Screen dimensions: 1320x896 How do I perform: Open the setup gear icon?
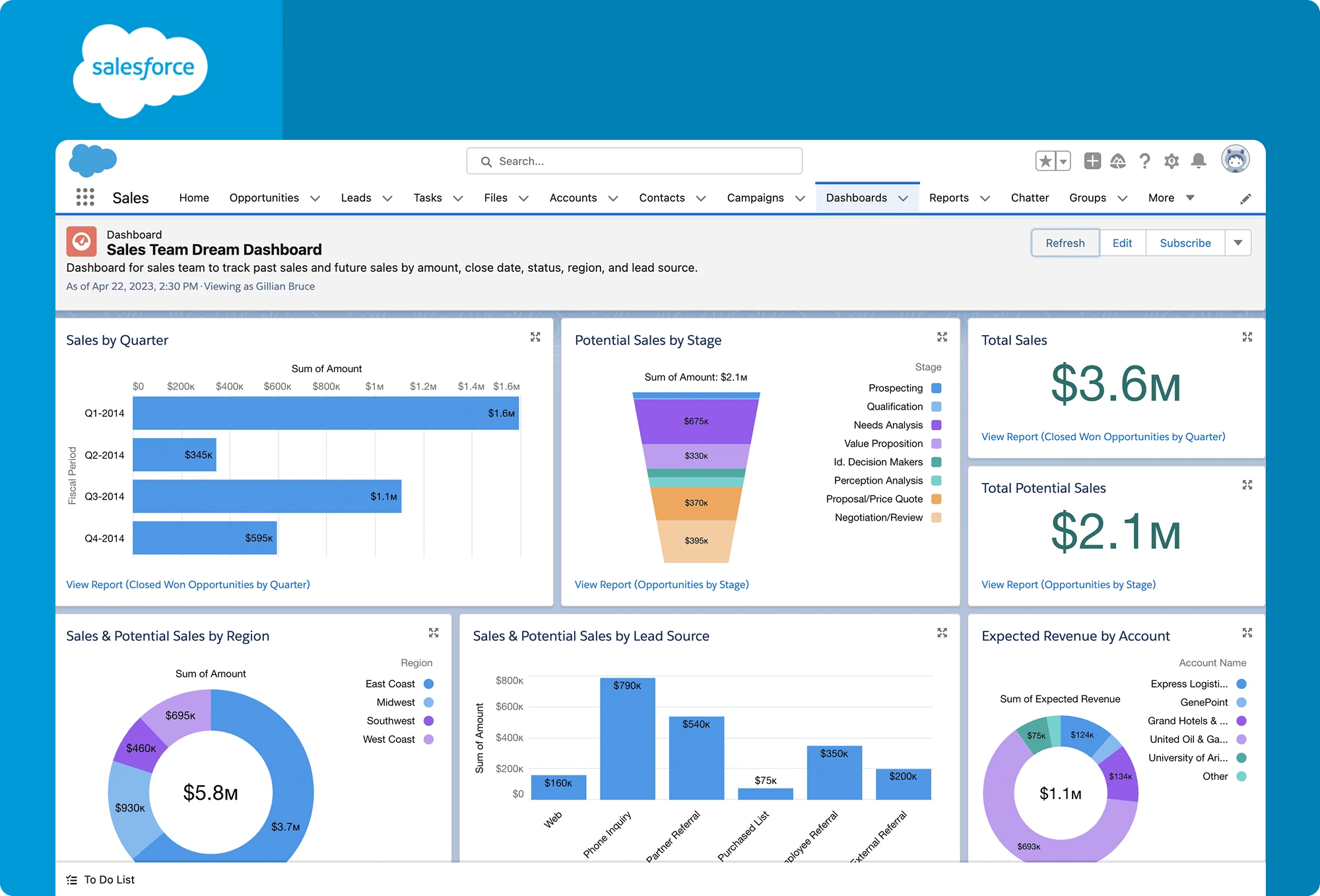pyautogui.click(x=1171, y=161)
